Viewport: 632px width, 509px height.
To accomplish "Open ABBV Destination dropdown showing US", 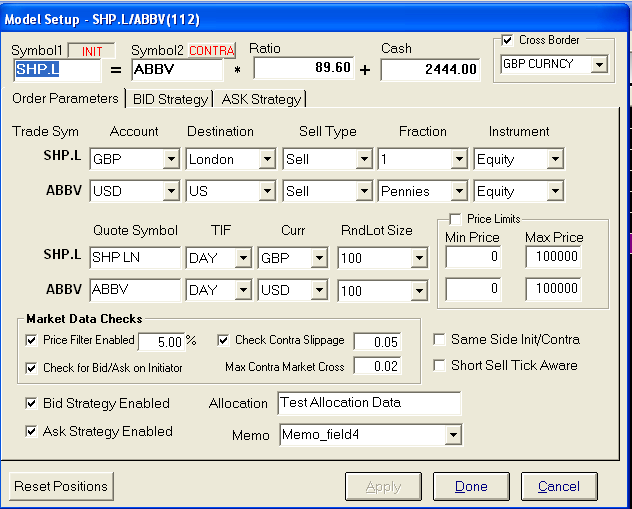I will (x=267, y=191).
